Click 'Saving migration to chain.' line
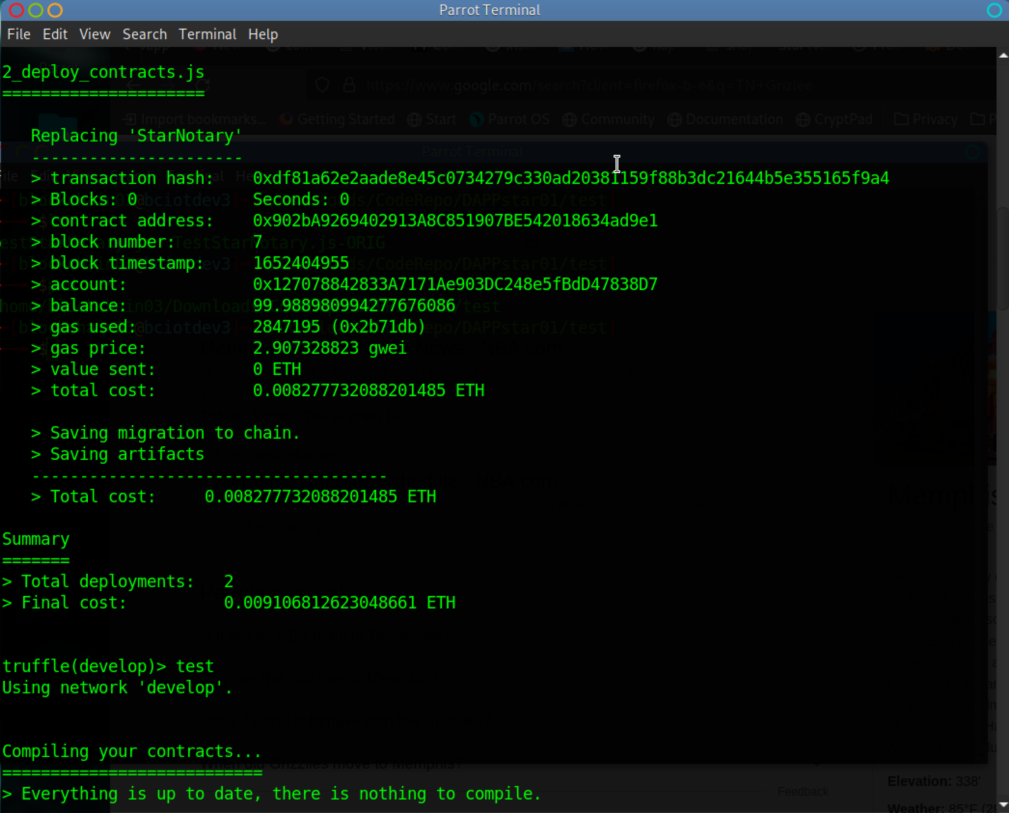Image resolution: width=1009 pixels, height=813 pixels. point(165,433)
